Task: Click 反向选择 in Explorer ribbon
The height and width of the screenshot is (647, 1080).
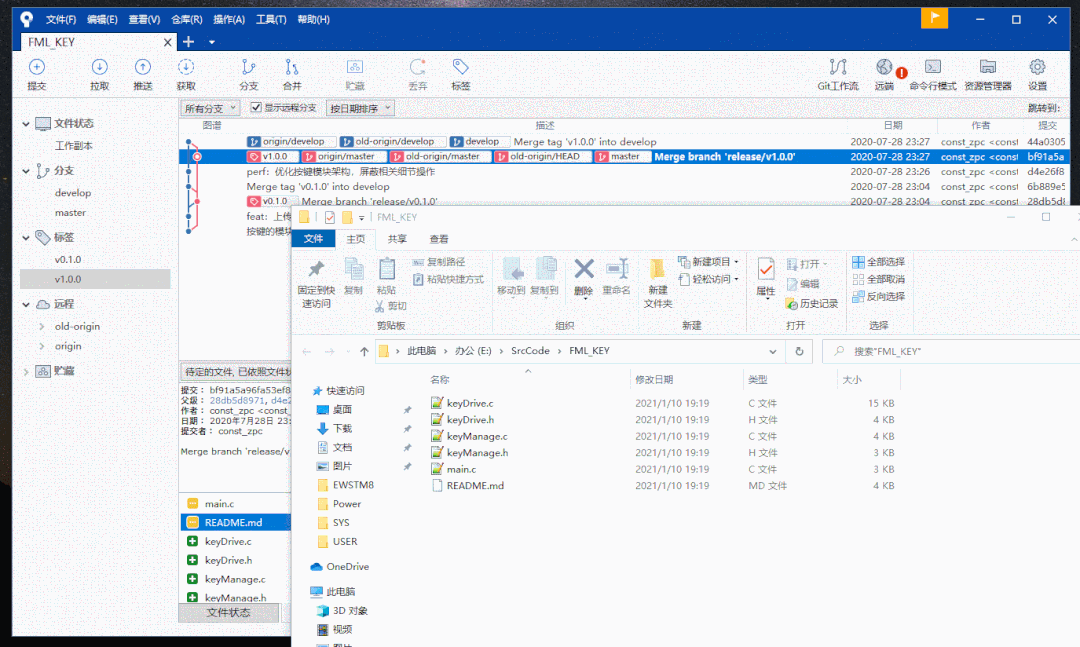Action: [x=879, y=296]
